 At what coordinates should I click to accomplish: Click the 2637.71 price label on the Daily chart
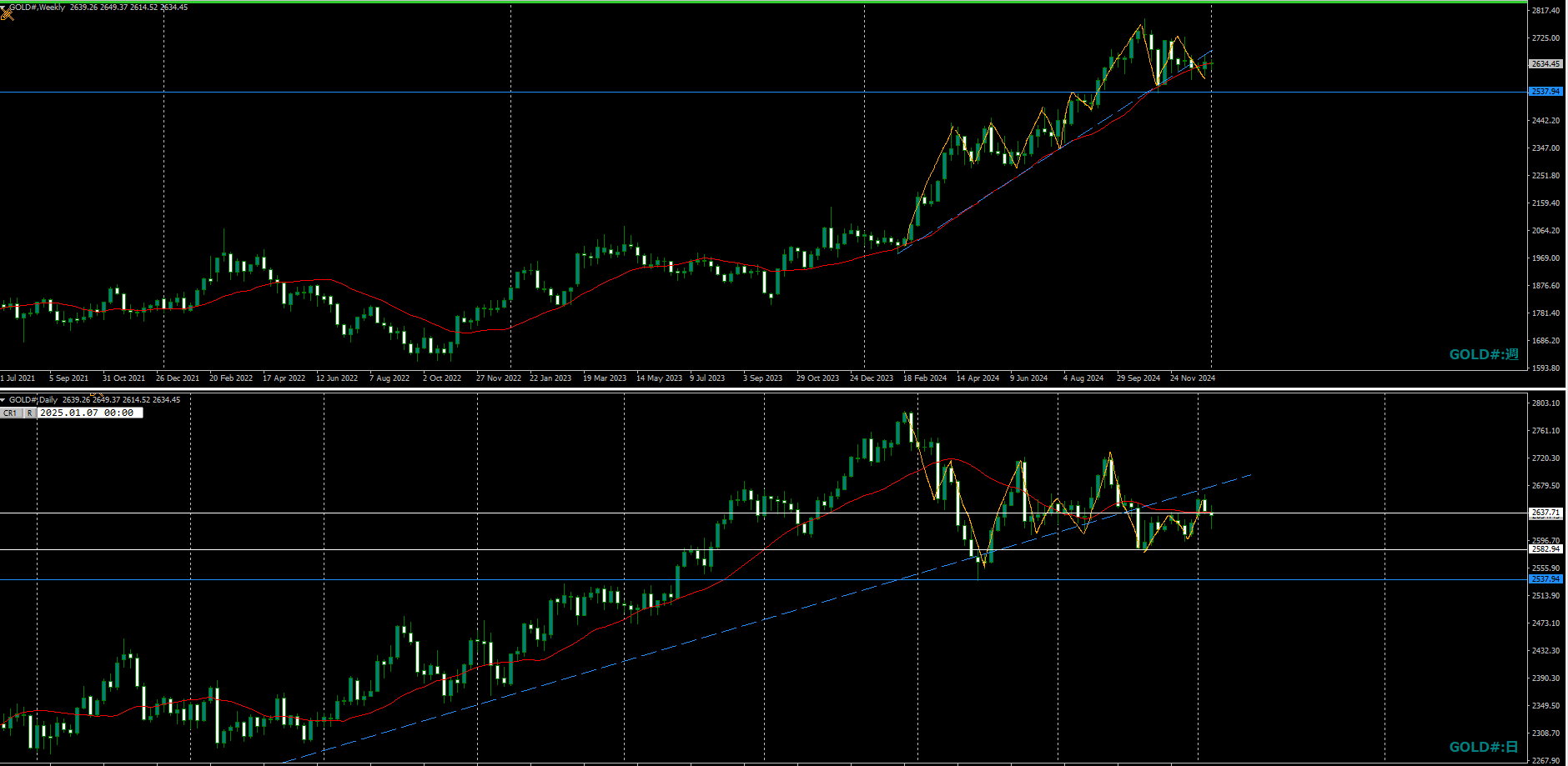click(x=1545, y=513)
